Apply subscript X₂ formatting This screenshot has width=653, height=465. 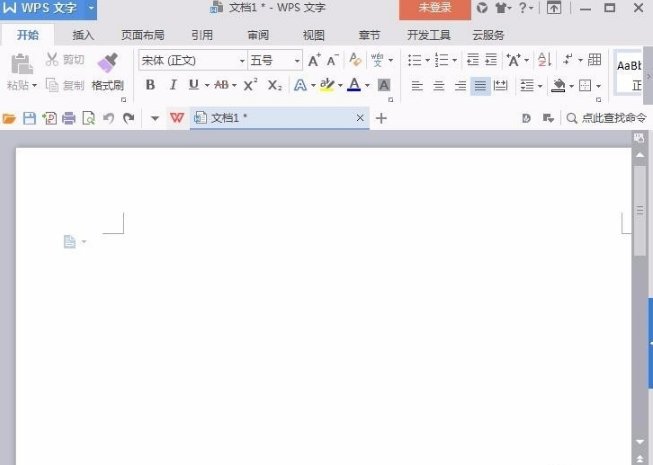pyautogui.click(x=274, y=85)
